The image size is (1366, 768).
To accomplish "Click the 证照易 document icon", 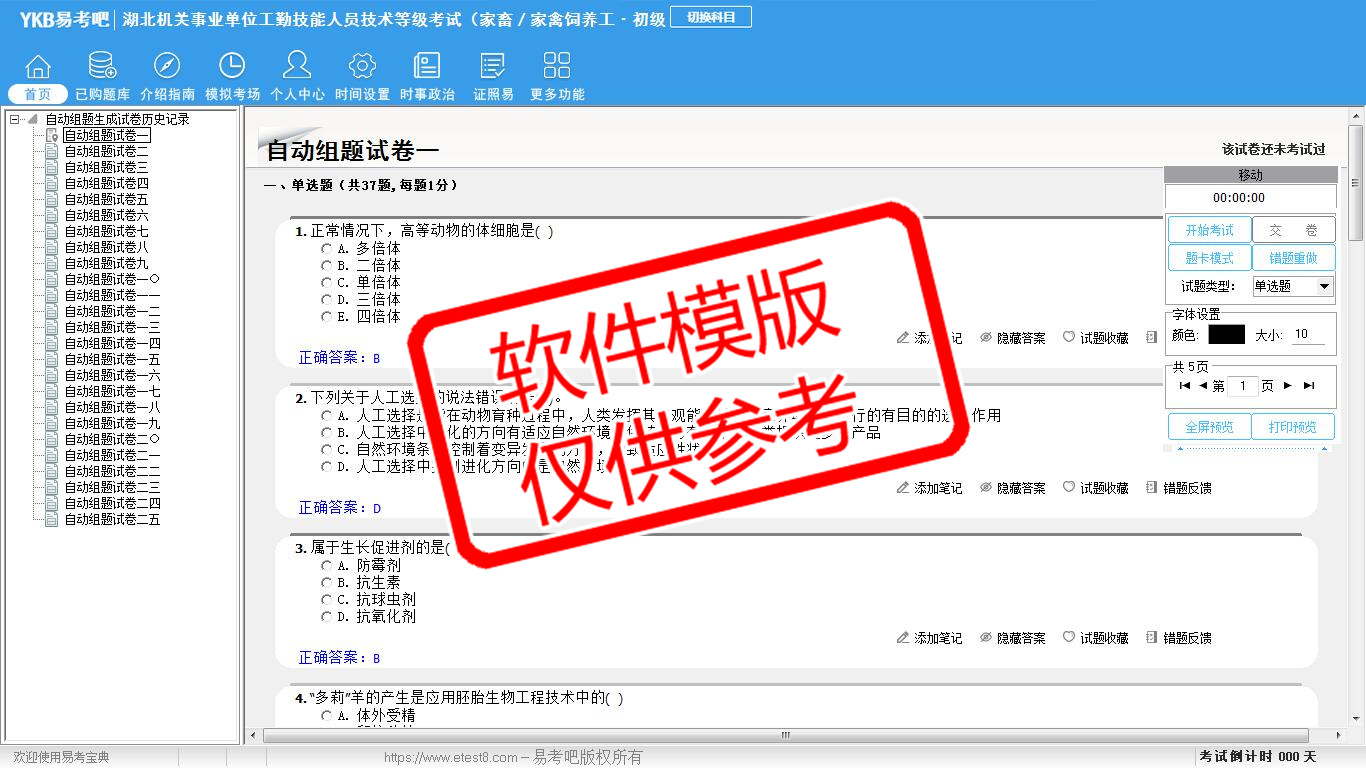I will 493,67.
